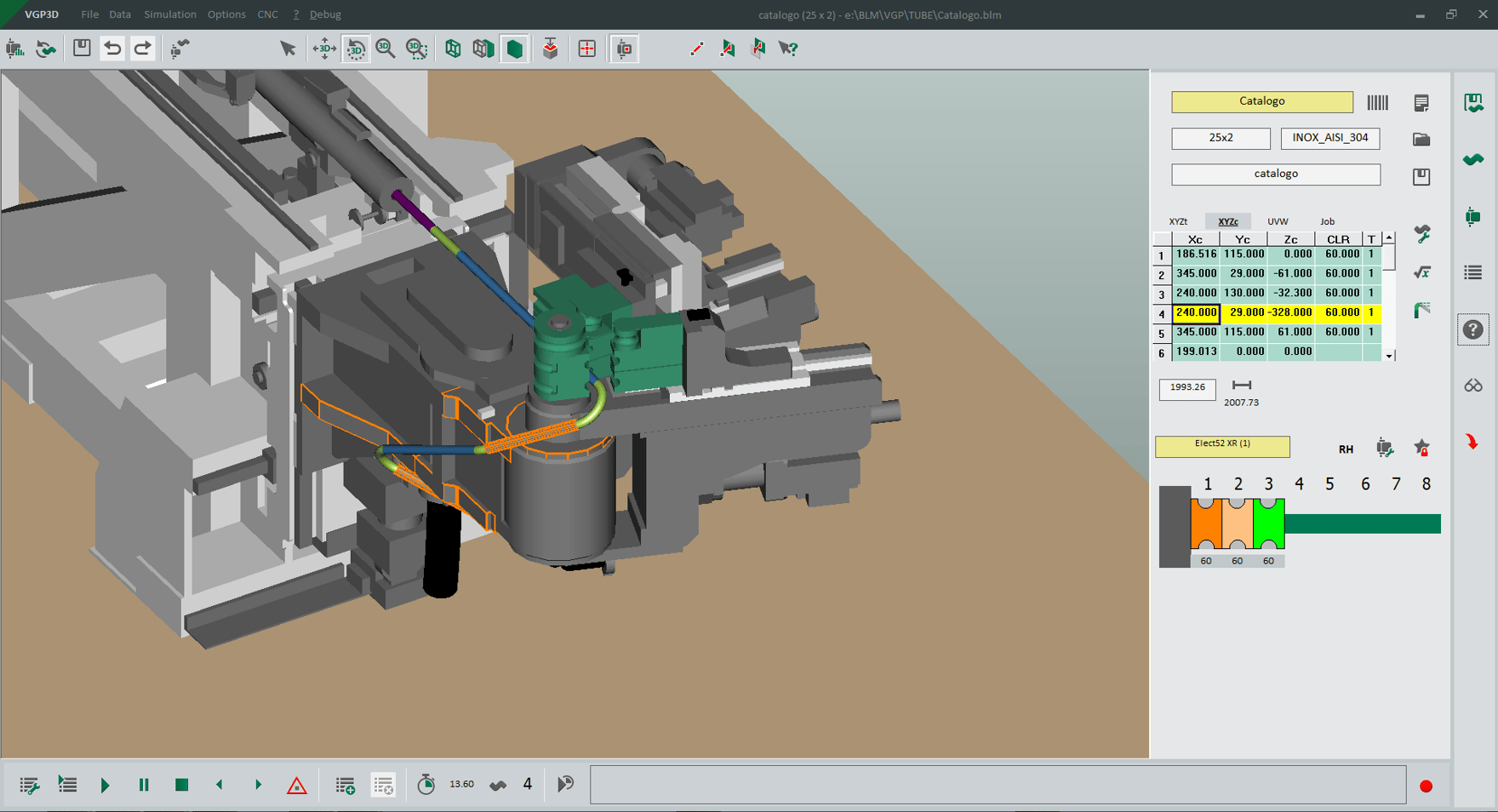Click the yellow Catalogo button

pyautogui.click(x=1261, y=101)
